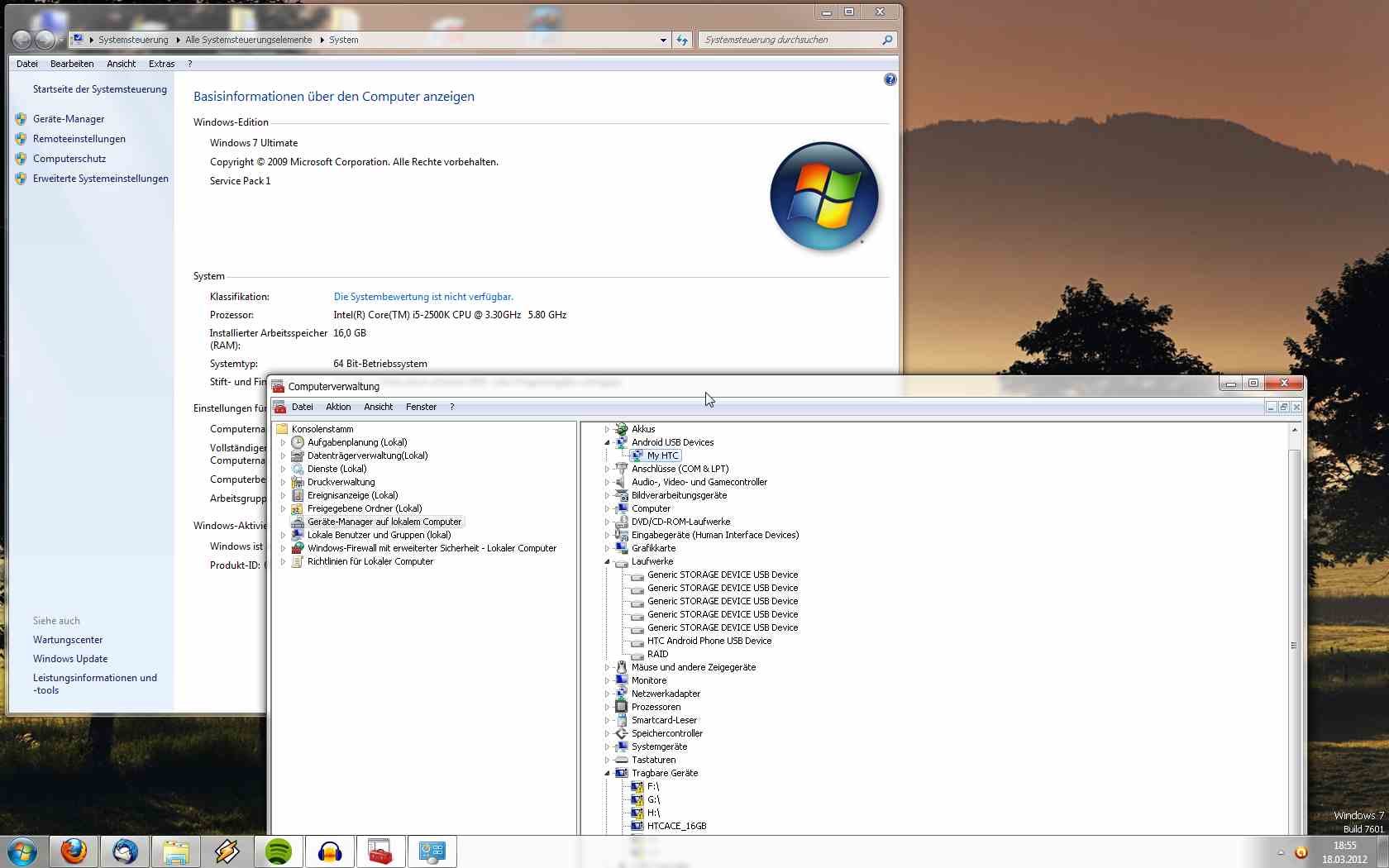Select Grafikkarte icon

(622, 548)
